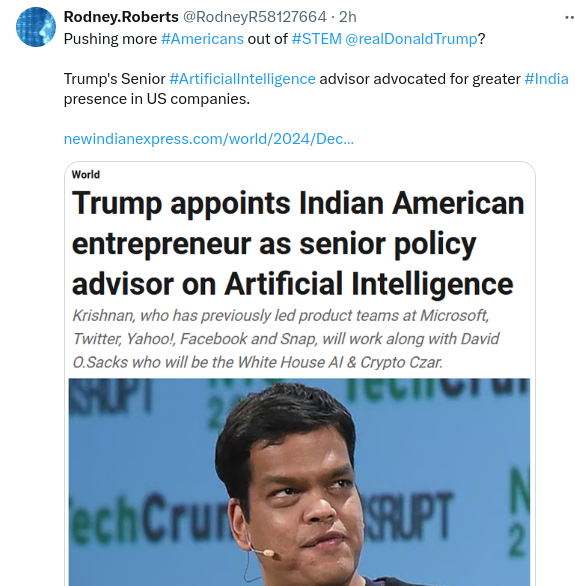Open the #STEM hashtag
The height and width of the screenshot is (586, 575).
[316, 38]
